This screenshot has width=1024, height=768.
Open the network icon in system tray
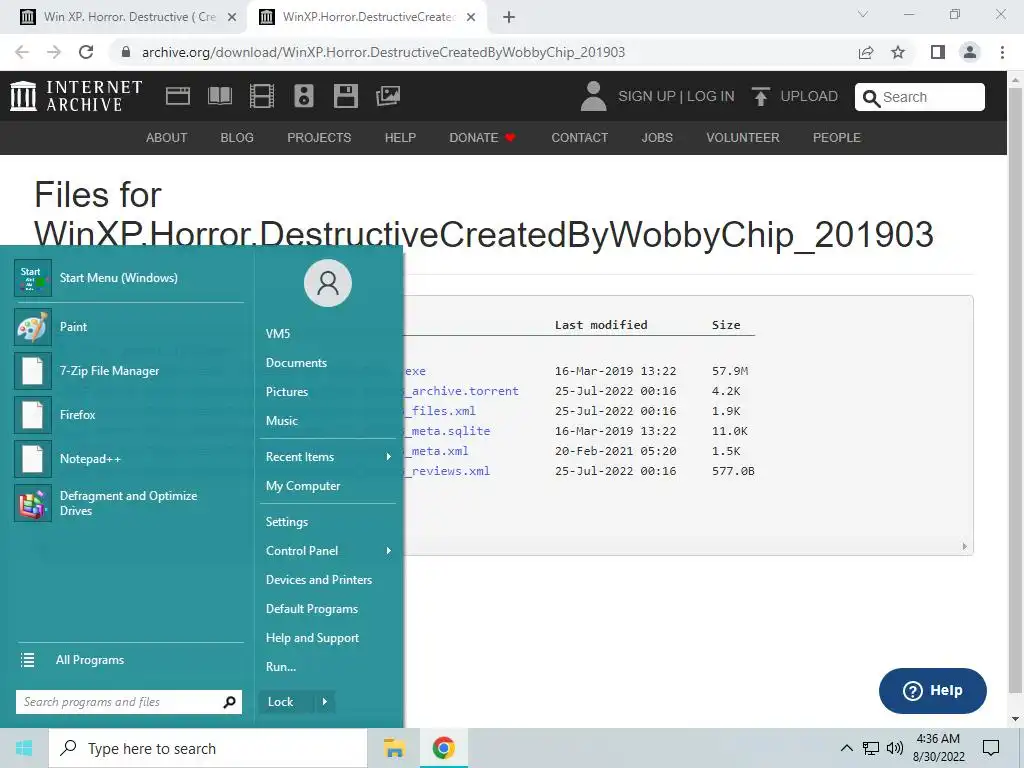click(x=871, y=748)
